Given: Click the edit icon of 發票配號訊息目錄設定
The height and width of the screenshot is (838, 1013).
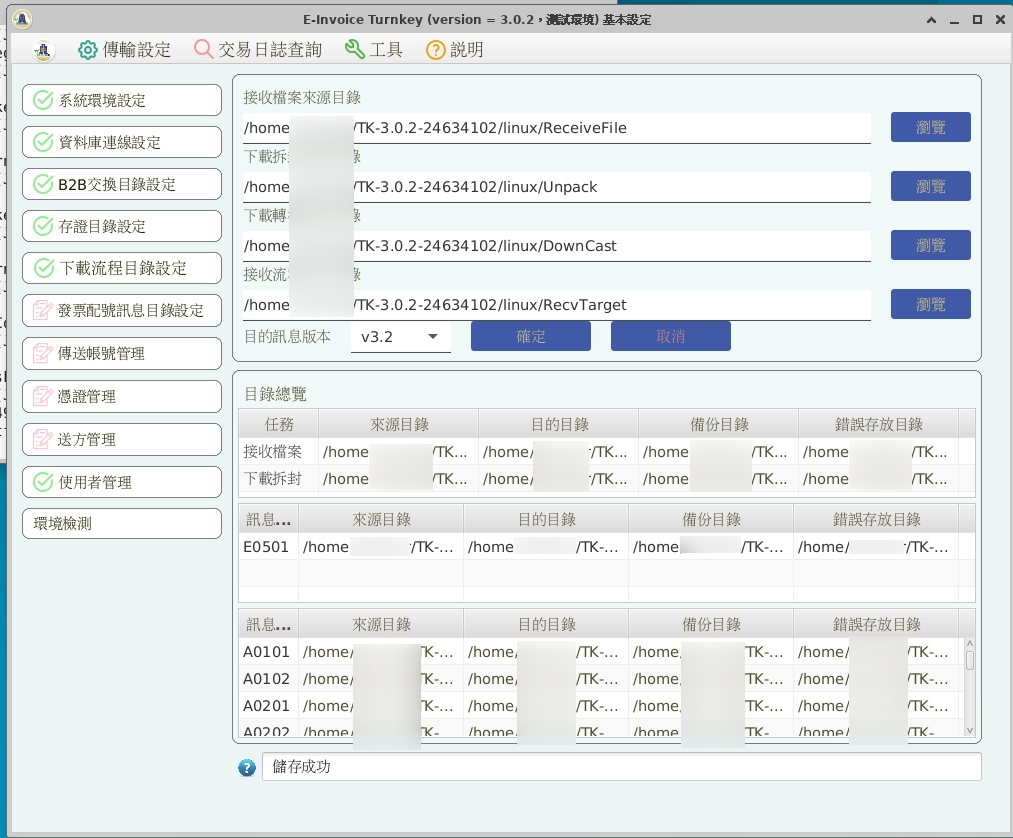Looking at the screenshot, I should click(43, 310).
